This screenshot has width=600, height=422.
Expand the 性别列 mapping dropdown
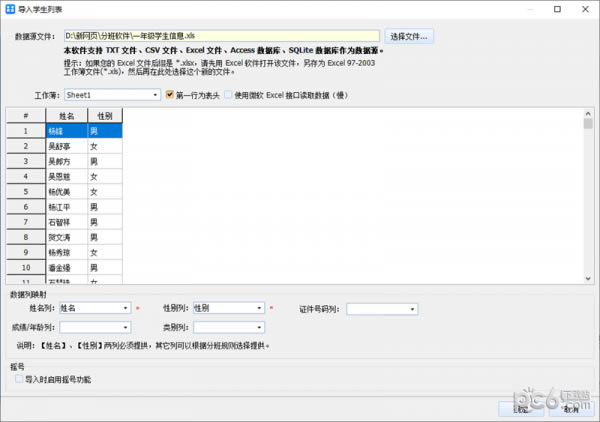point(229,309)
